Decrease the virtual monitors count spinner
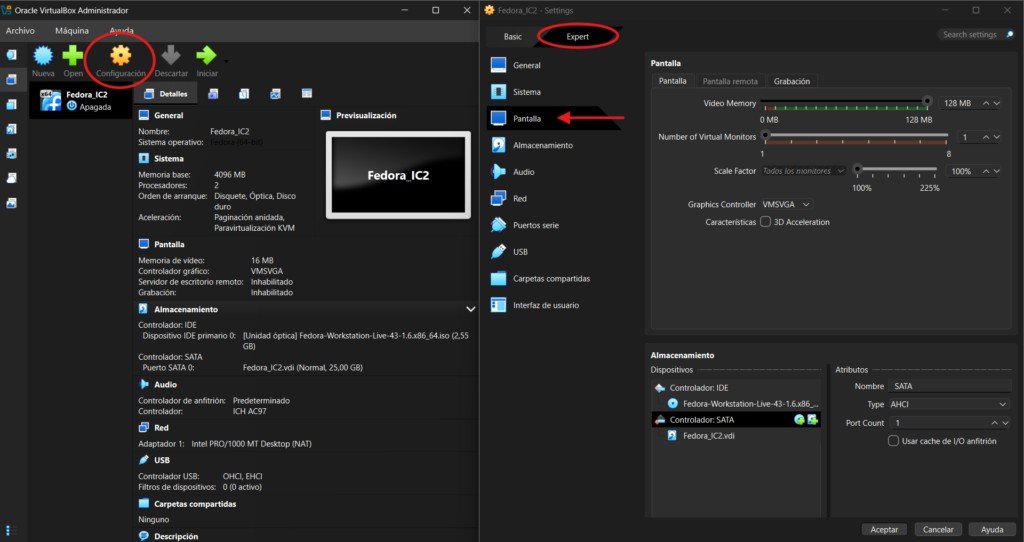Screen dimensions: 1024x542 [997, 137]
